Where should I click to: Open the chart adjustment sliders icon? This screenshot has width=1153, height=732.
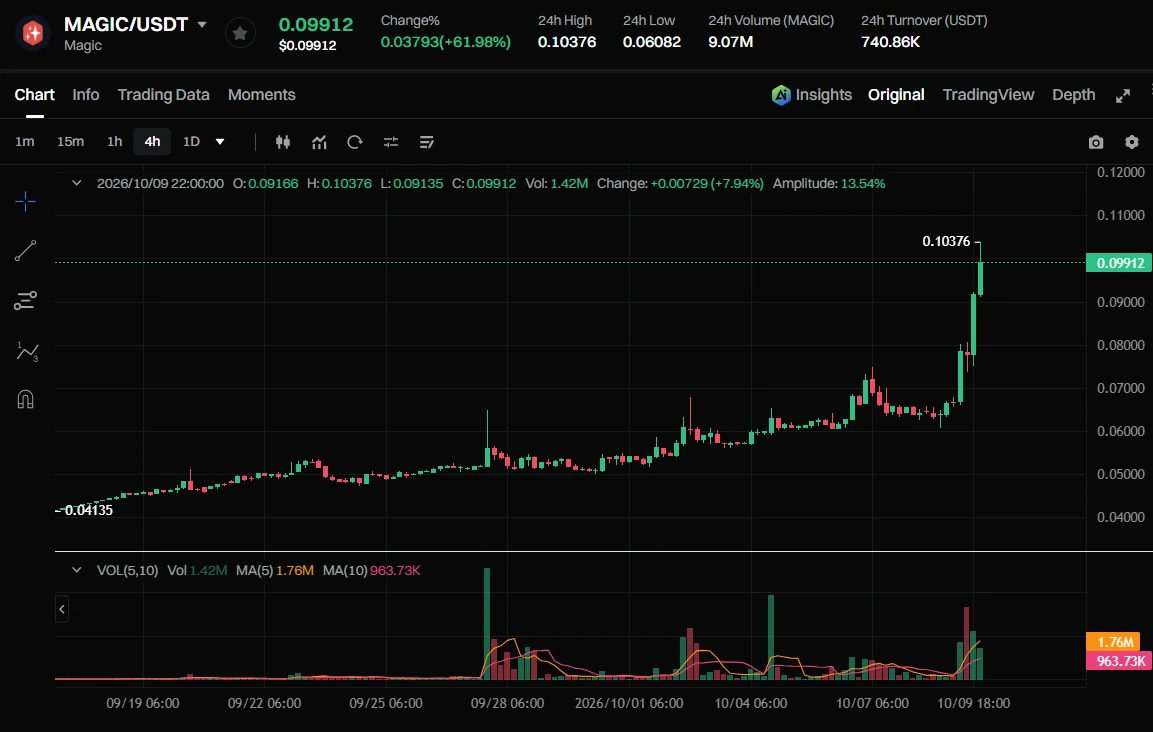tap(391, 142)
